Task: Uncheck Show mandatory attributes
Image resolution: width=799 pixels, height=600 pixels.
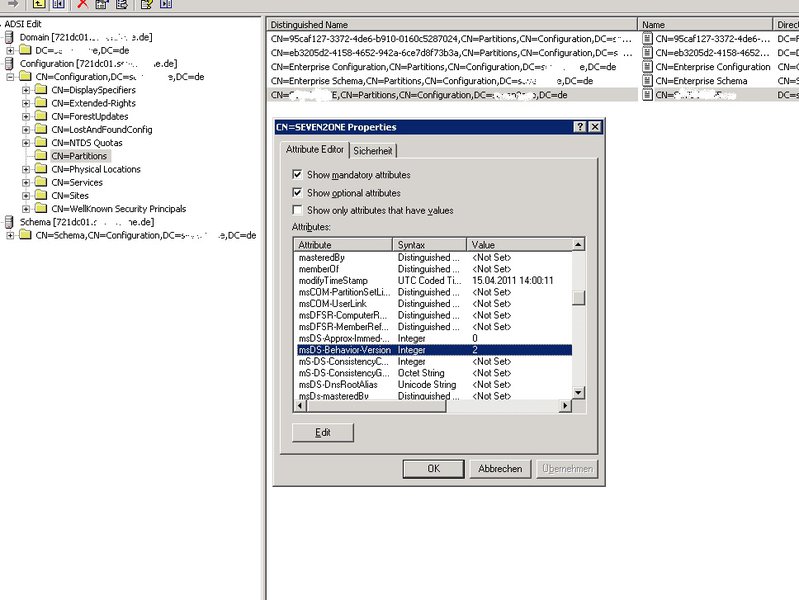Action: (297, 175)
